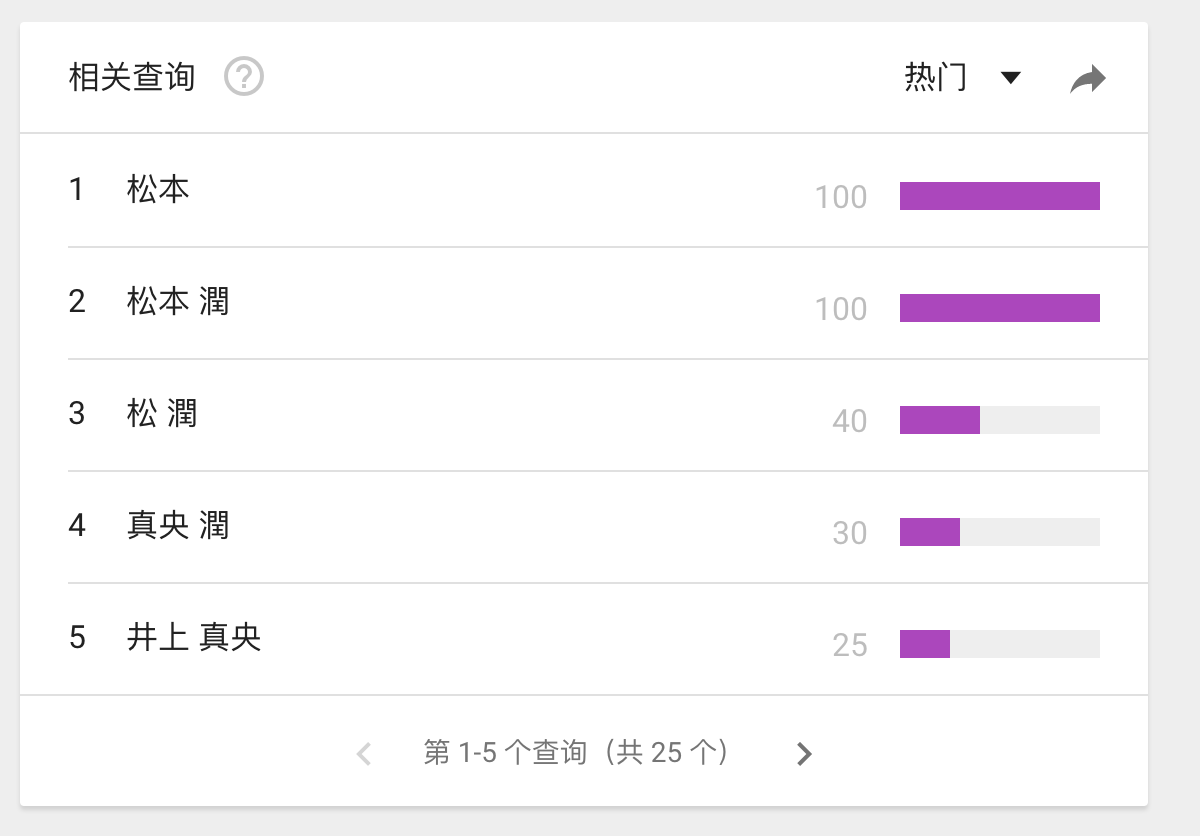1200x836 pixels.
Task: Select the 真央 潤 query row
Action: [x=178, y=525]
